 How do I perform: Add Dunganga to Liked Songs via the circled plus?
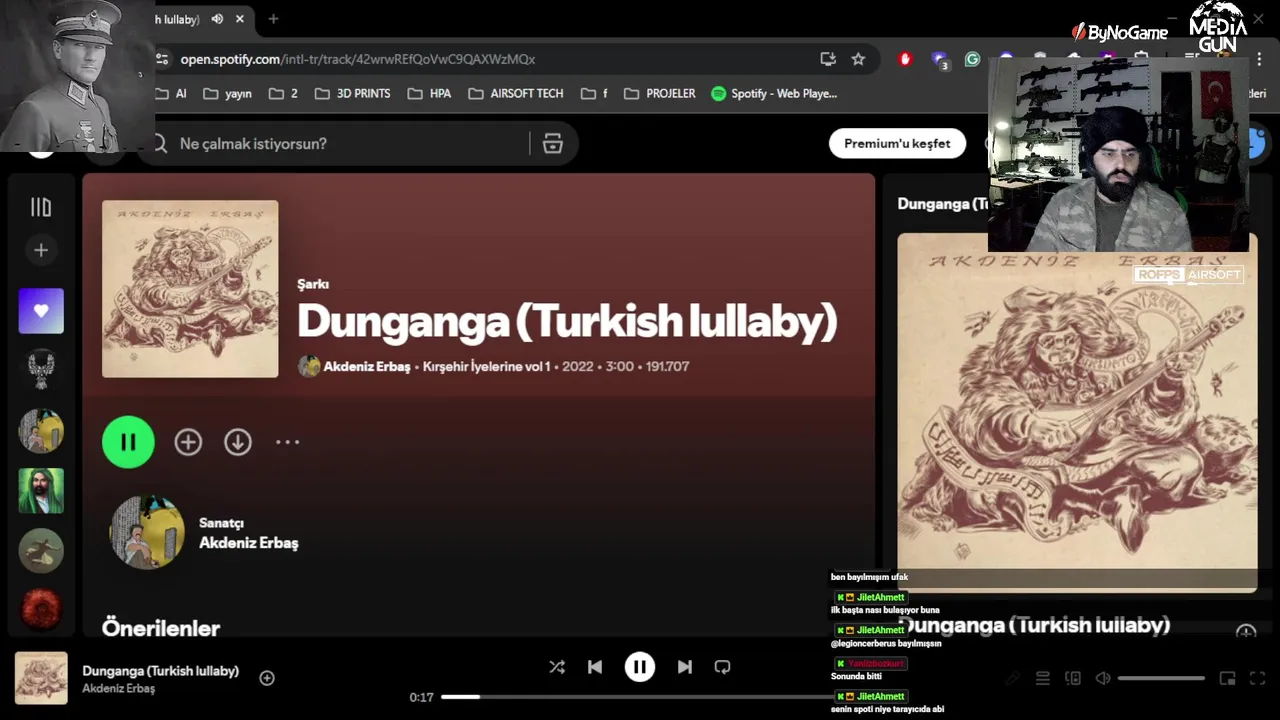[x=188, y=442]
